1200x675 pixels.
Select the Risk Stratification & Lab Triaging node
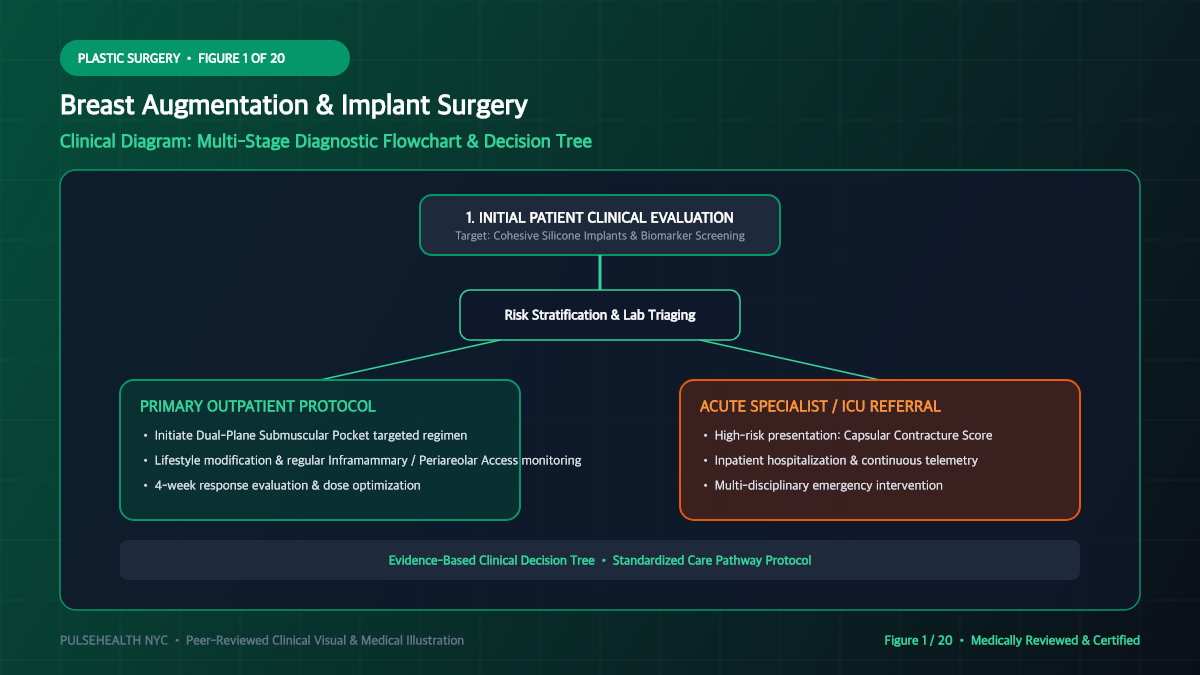pos(600,315)
